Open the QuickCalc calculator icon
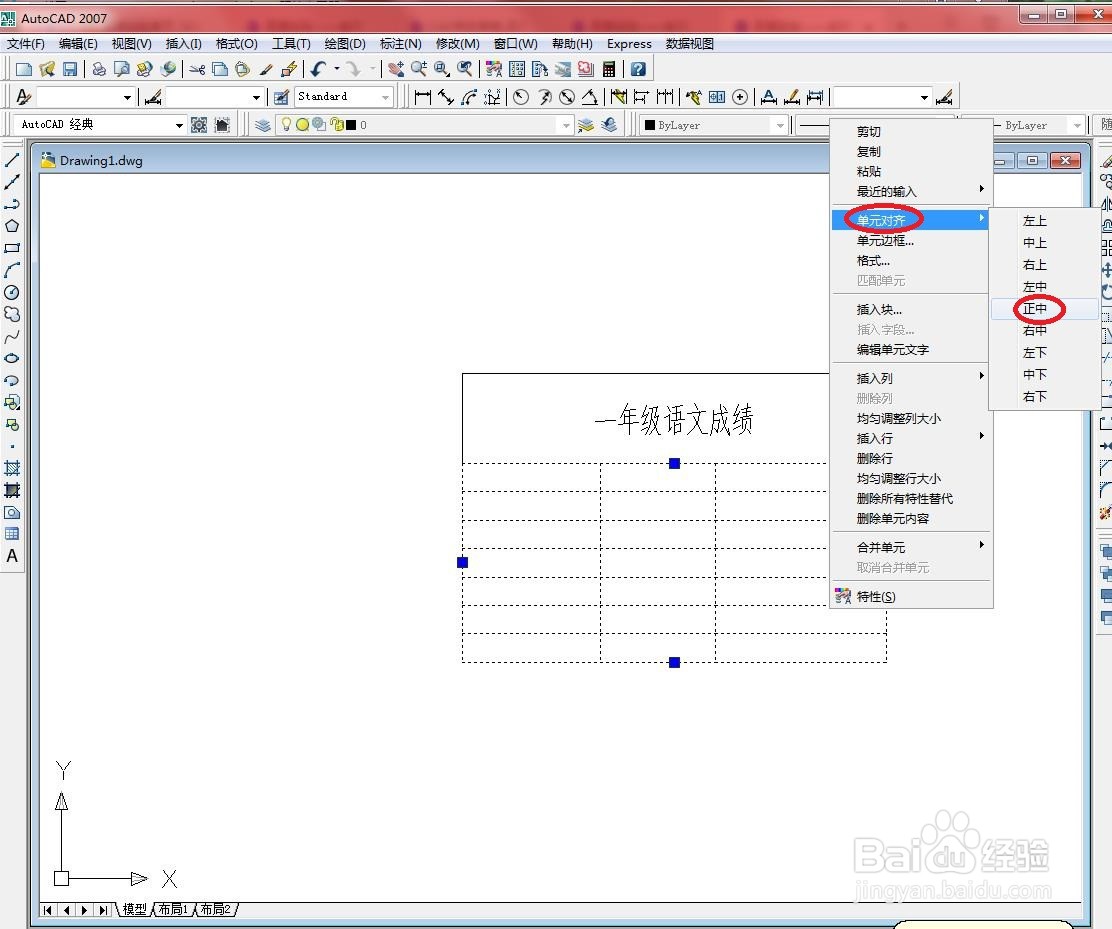Viewport: 1112px width, 929px height. coord(608,69)
